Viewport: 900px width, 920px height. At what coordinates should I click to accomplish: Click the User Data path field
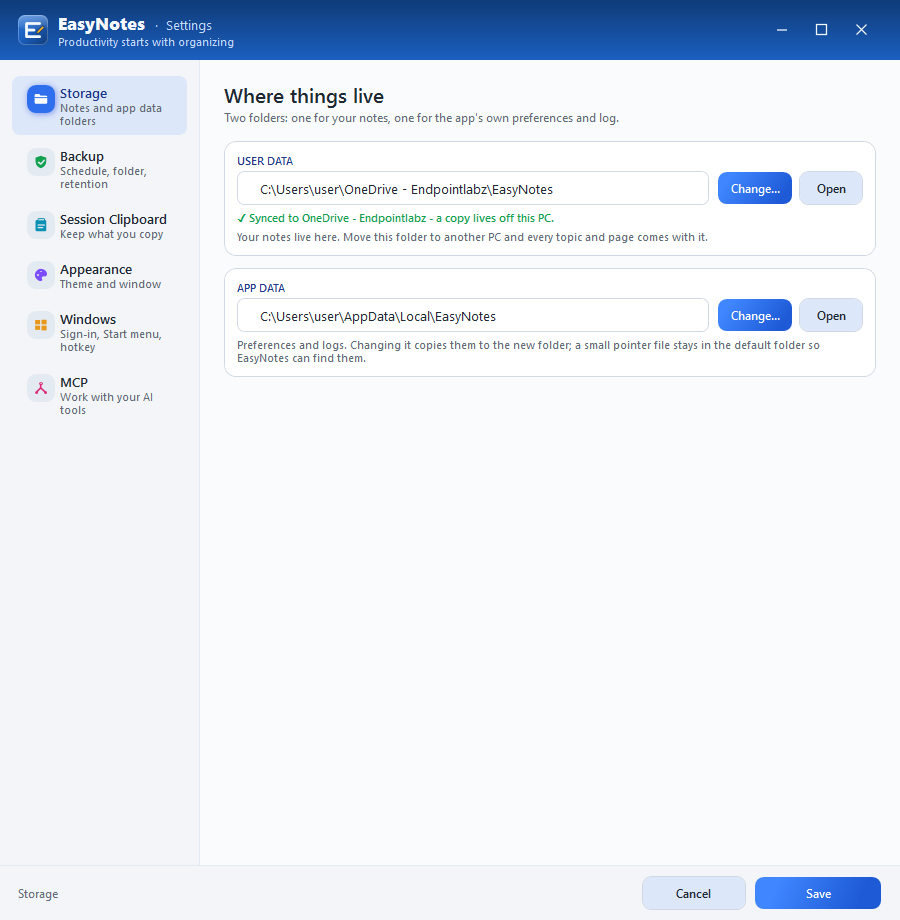click(x=473, y=188)
